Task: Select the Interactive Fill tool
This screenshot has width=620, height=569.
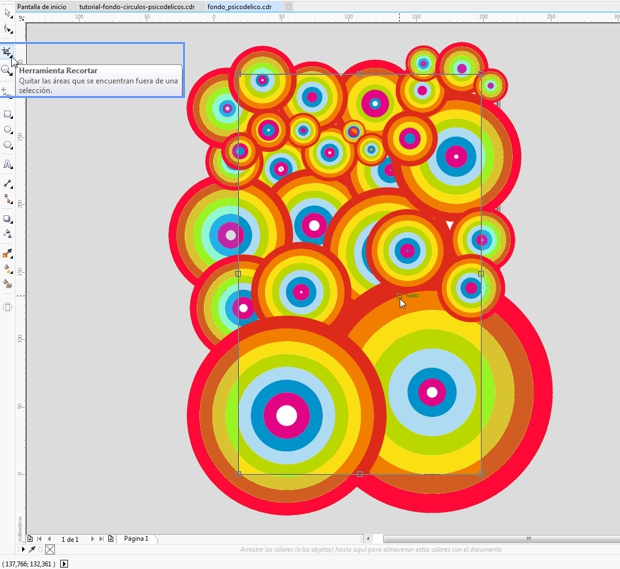Action: [8, 269]
